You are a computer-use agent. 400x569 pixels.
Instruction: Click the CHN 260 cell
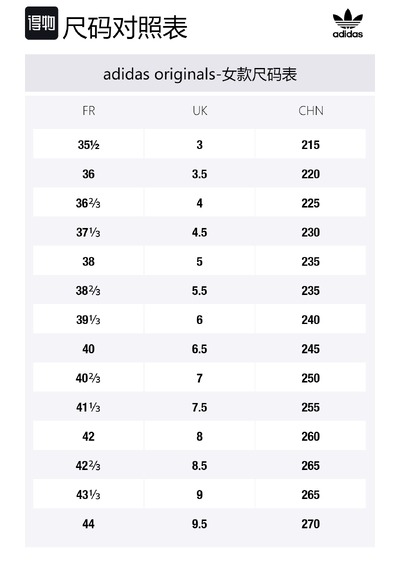point(310,436)
